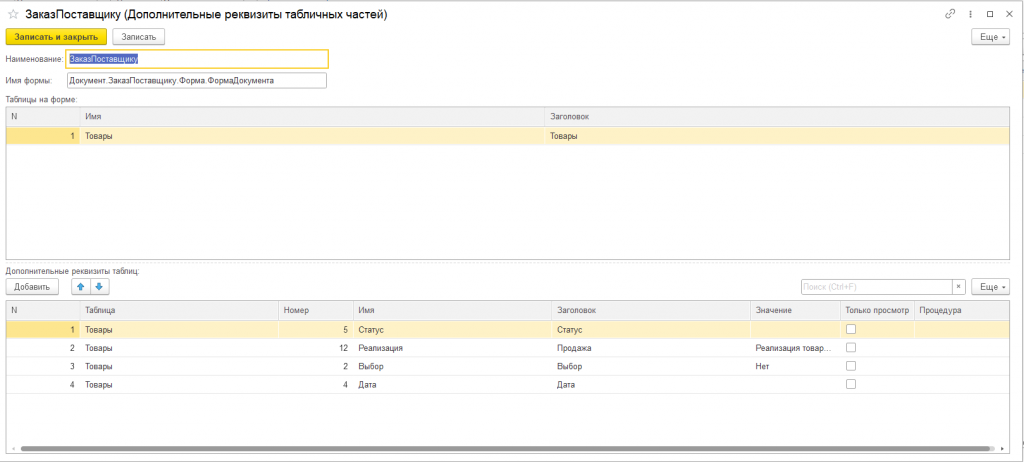
Task: Select the Дата name cell
Action: click(x=453, y=385)
